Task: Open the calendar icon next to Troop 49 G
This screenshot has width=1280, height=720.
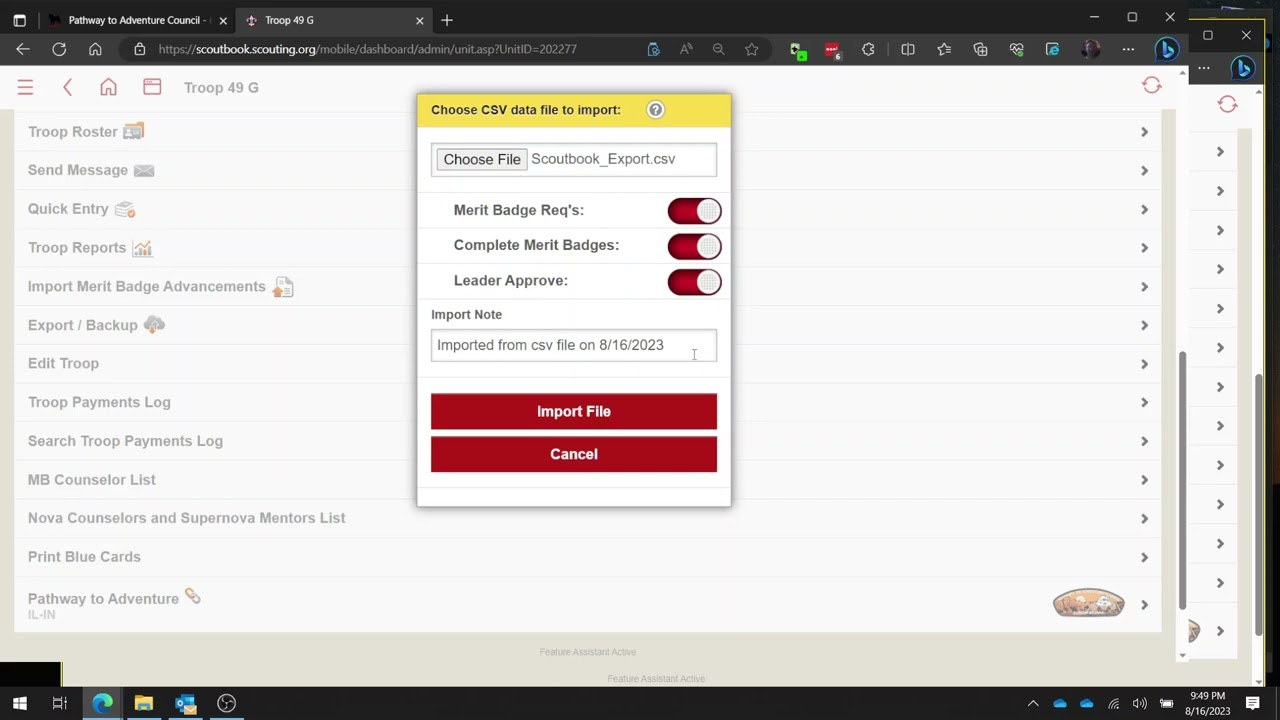Action: tap(152, 87)
